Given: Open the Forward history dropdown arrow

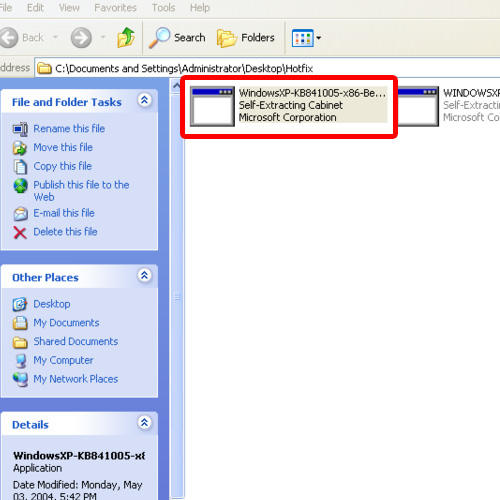Looking at the screenshot, I should point(103,37).
